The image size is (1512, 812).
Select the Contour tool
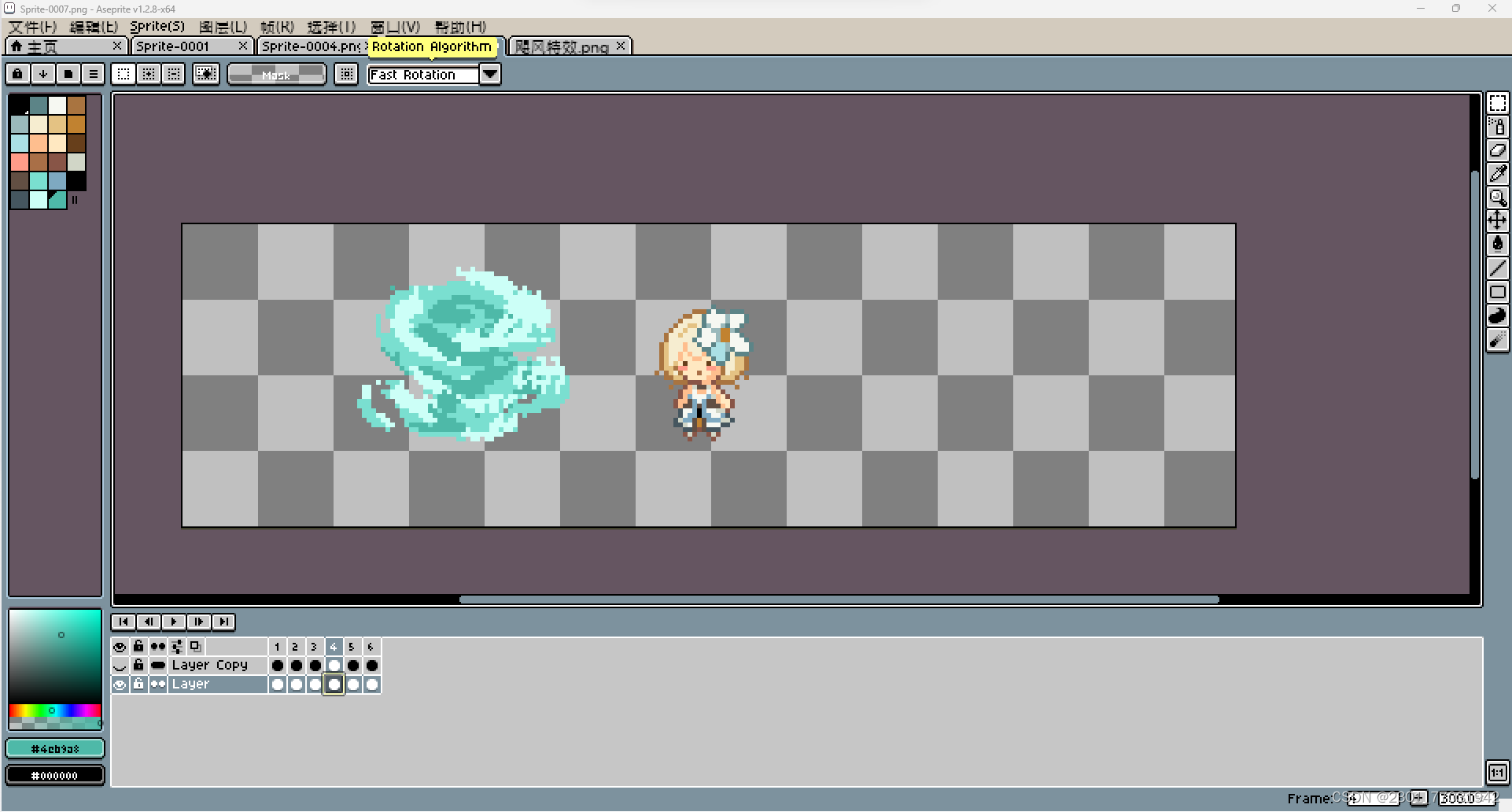click(1497, 316)
